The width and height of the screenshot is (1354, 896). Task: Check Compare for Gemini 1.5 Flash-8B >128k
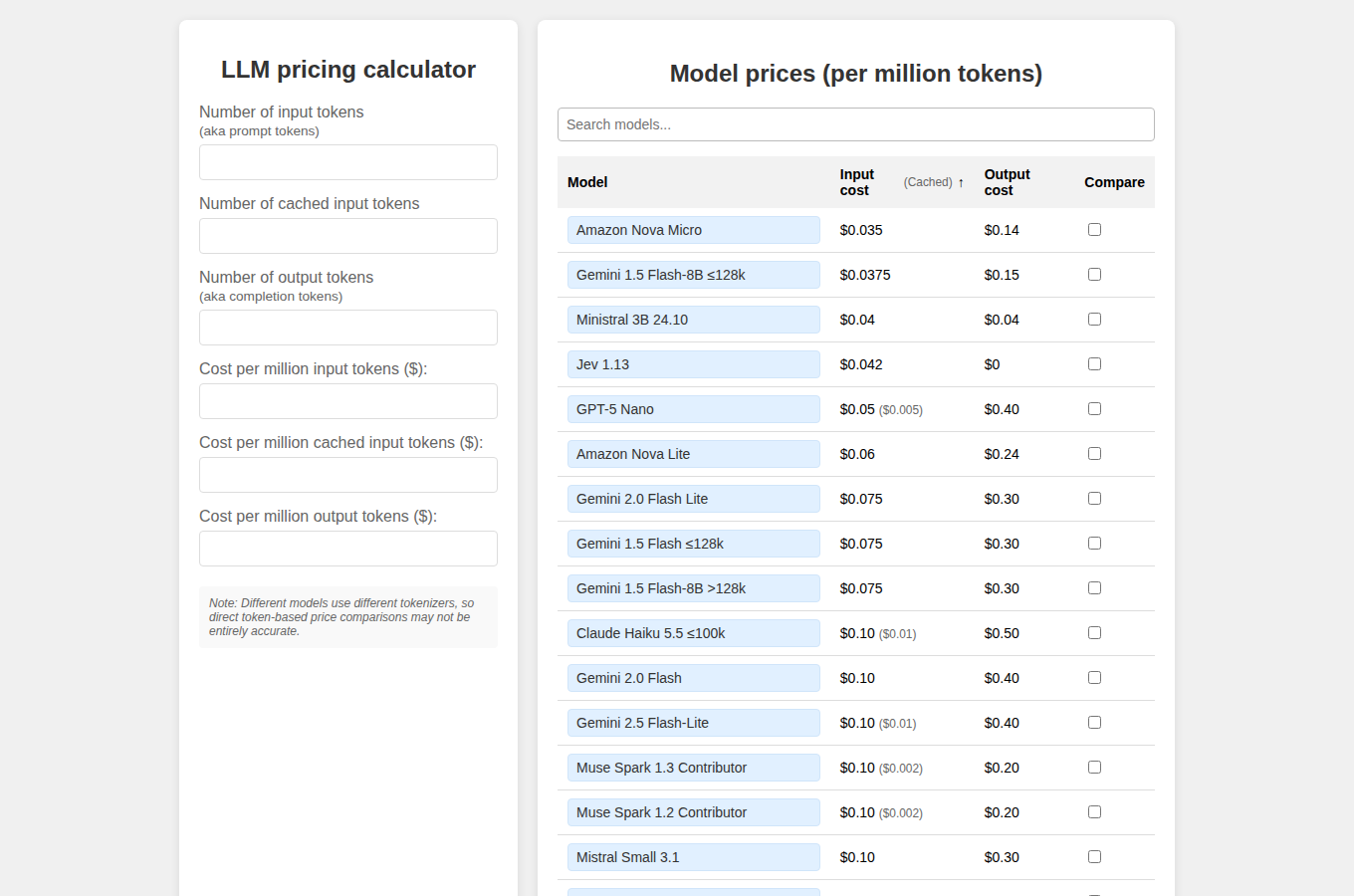pyautogui.click(x=1094, y=588)
